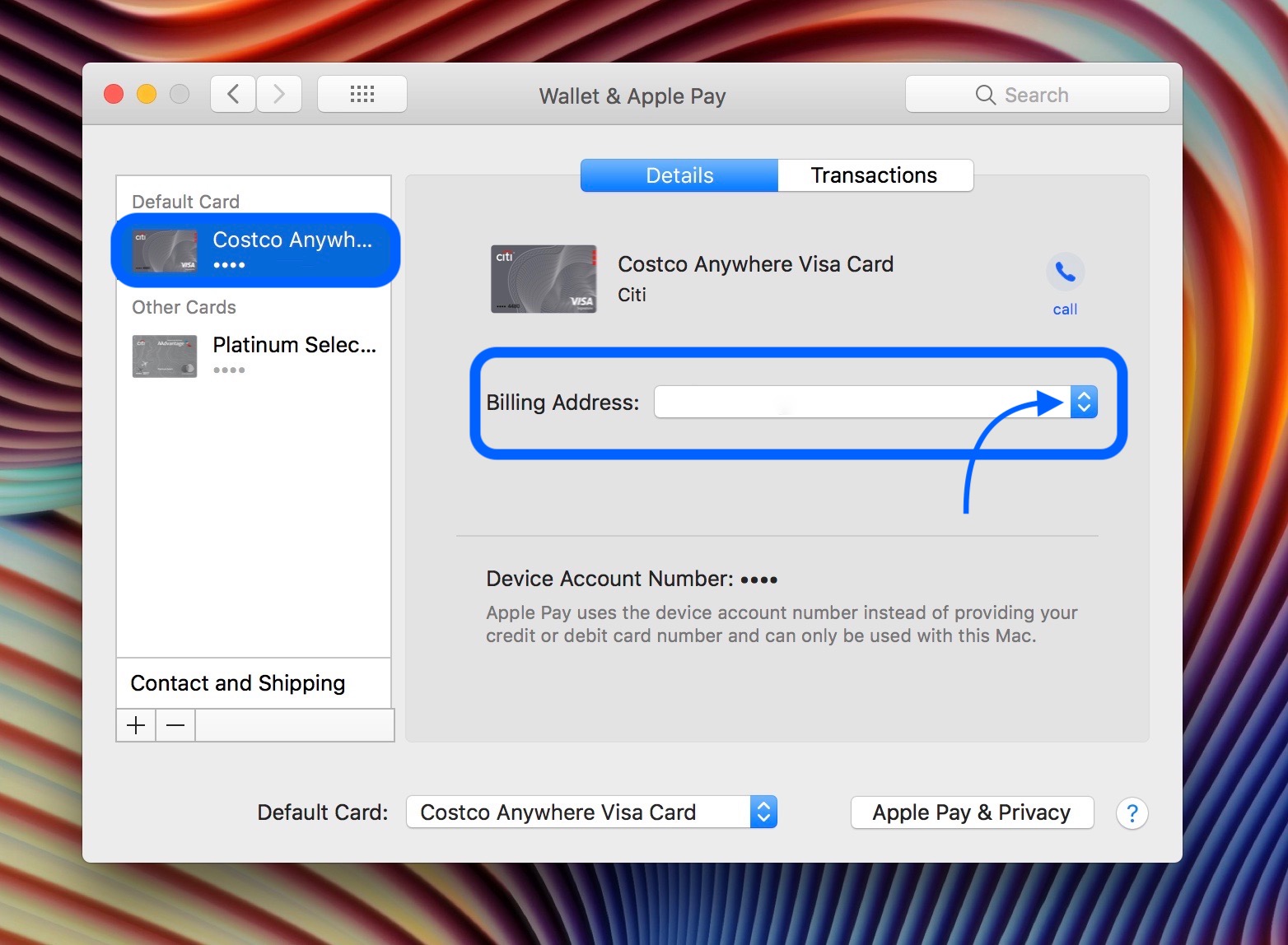Click the Costco card thumbnail in sidebar
The image size is (1288, 945).
tap(164, 249)
